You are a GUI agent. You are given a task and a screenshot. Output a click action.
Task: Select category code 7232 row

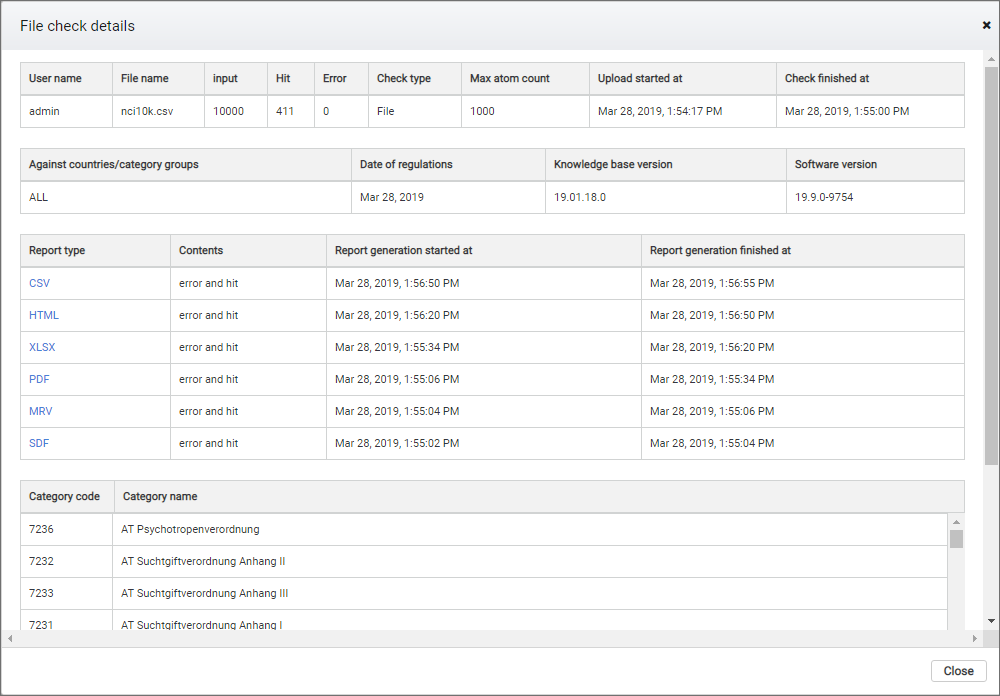point(42,561)
